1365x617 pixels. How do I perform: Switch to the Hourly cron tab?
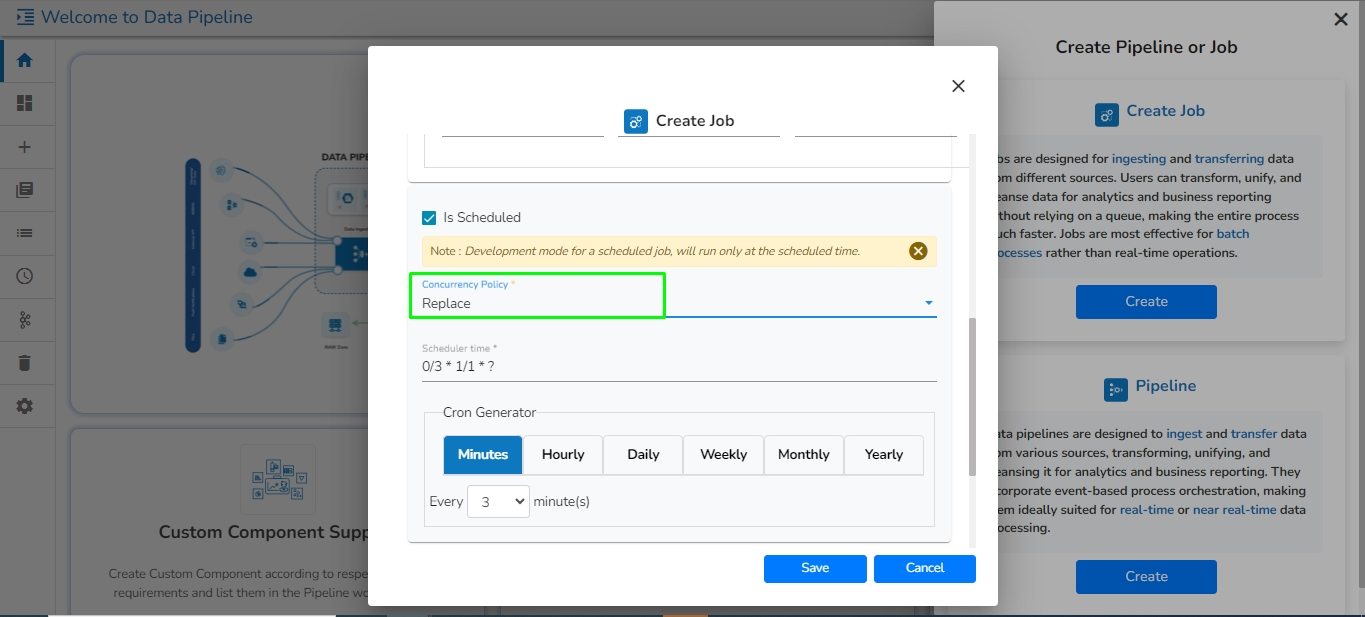(x=563, y=454)
